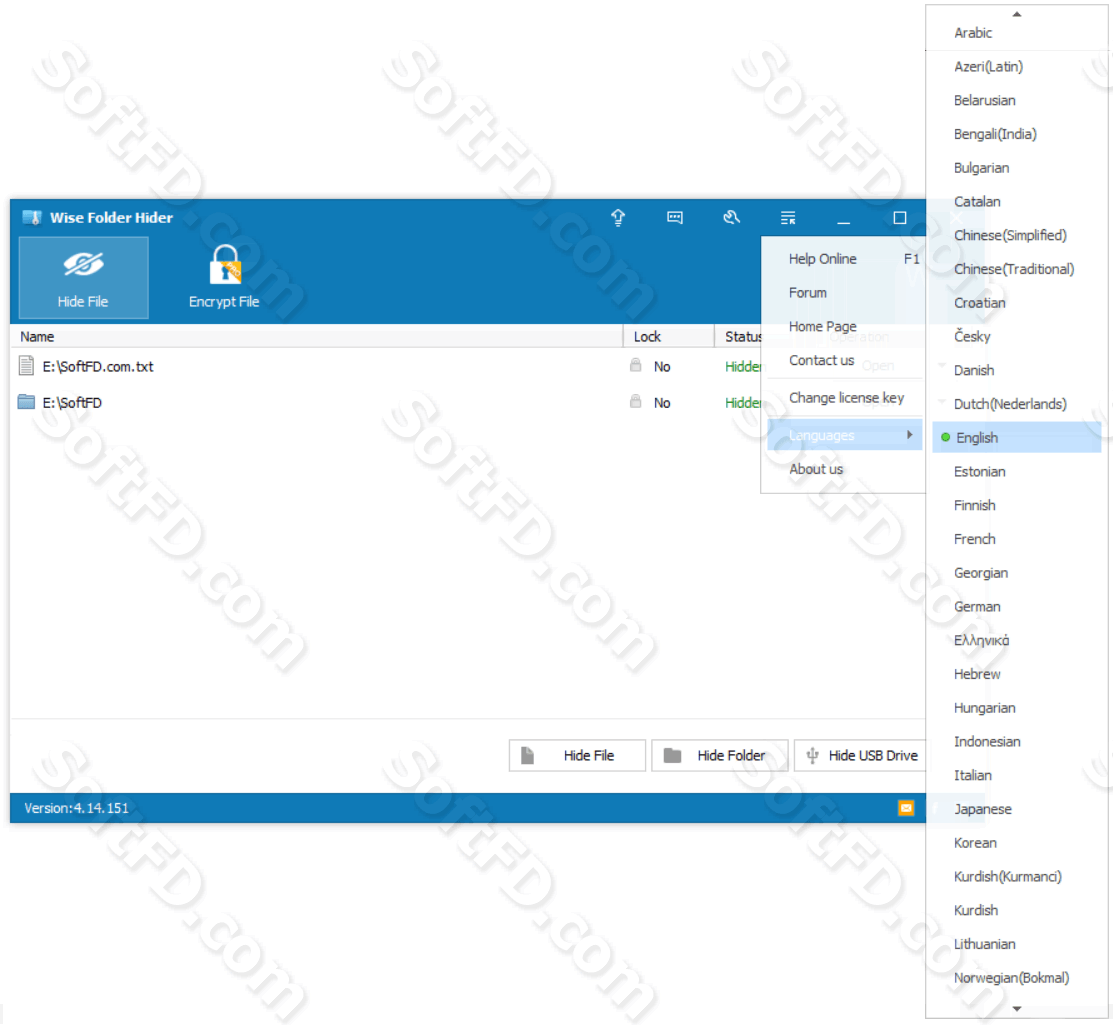Click the Wise Folder Hider app logo
1113x1025 pixels.
(x=31, y=217)
